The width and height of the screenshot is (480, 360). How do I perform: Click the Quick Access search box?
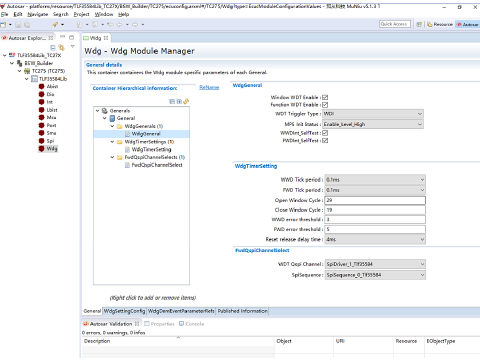[x=395, y=24]
